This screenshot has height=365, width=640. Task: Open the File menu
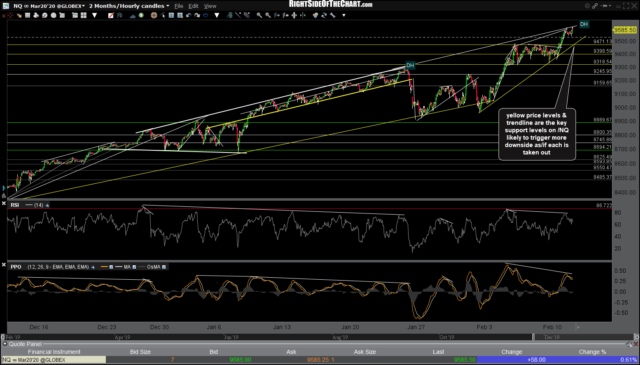pos(179,6)
